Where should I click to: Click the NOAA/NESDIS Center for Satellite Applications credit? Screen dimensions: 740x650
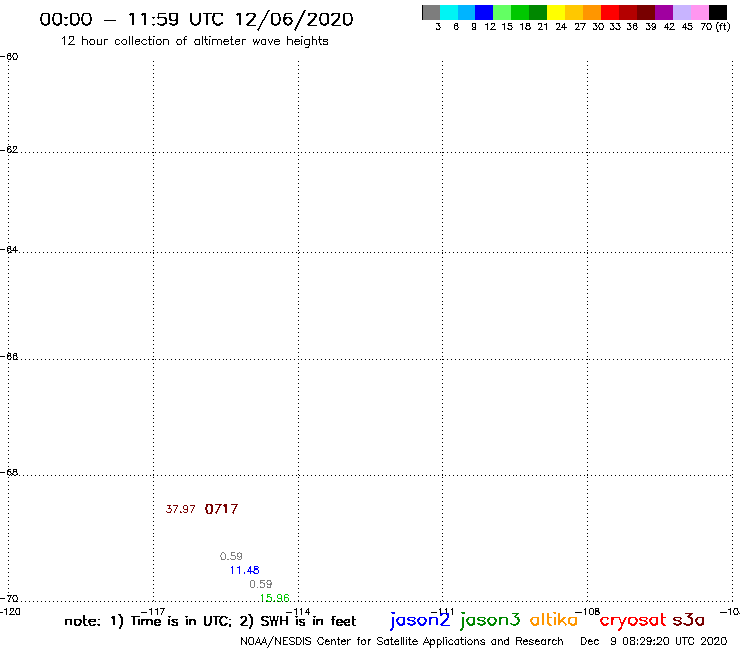(402, 642)
